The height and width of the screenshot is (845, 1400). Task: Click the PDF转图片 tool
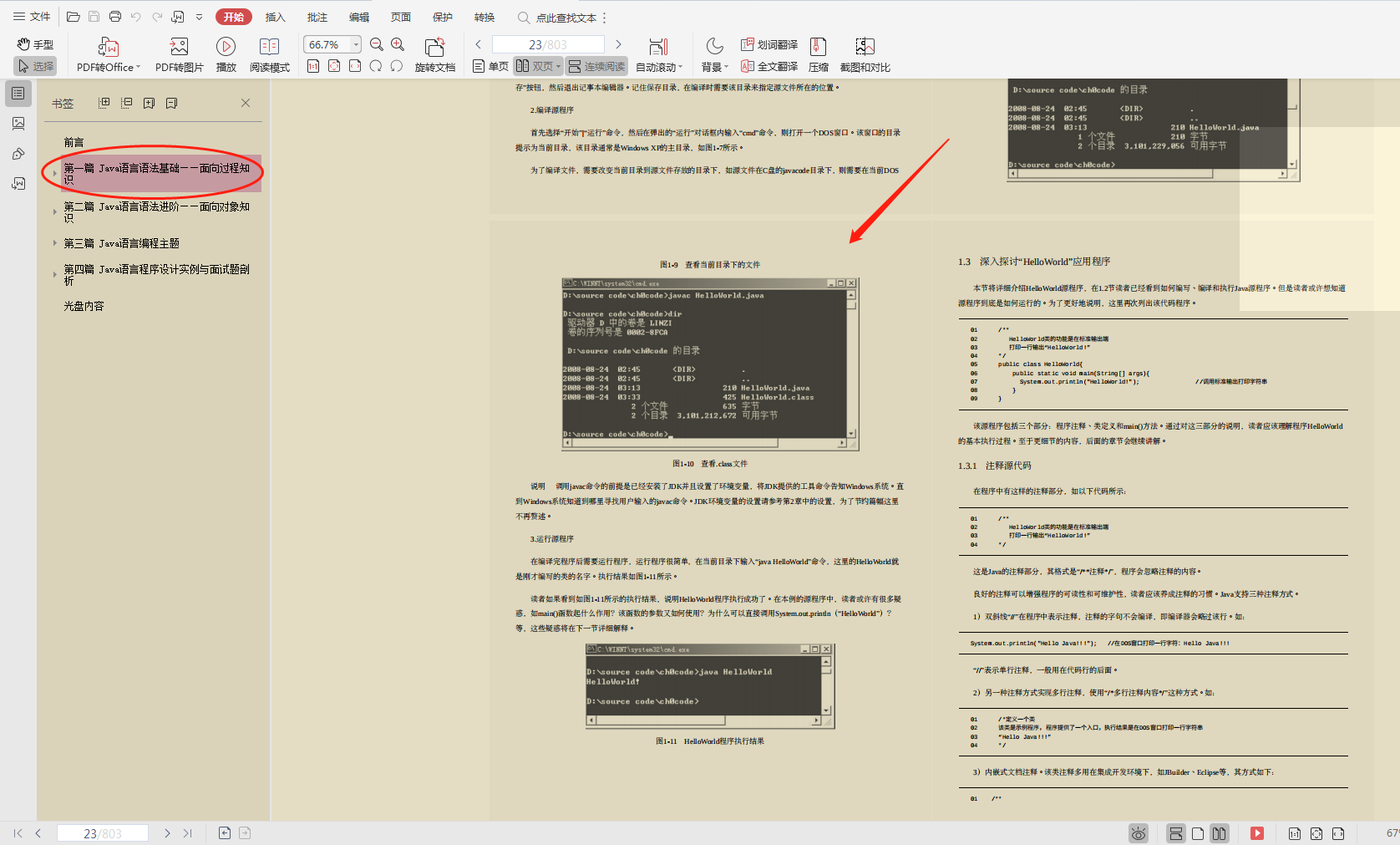pyautogui.click(x=179, y=55)
